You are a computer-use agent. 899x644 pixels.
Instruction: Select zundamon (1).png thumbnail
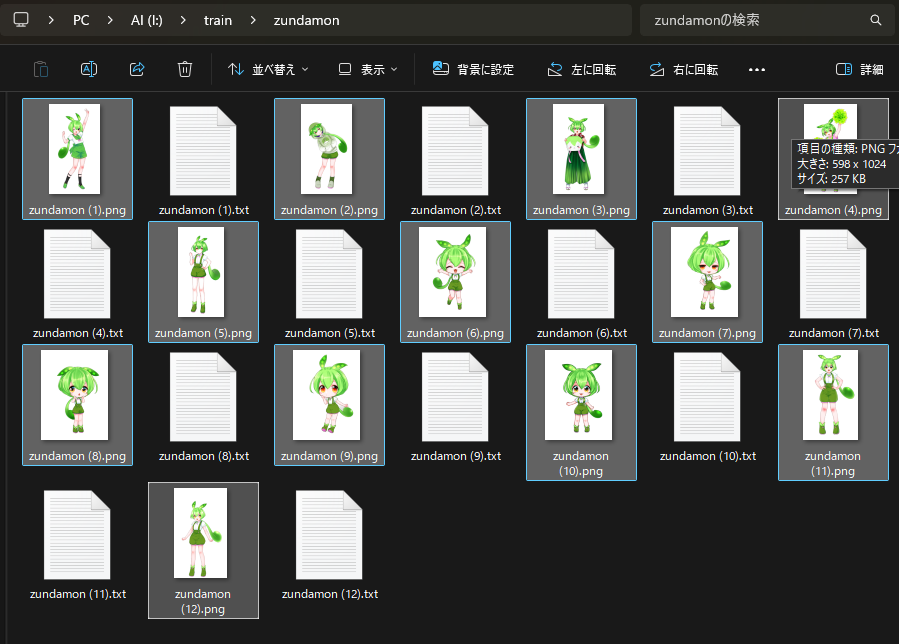[75, 149]
